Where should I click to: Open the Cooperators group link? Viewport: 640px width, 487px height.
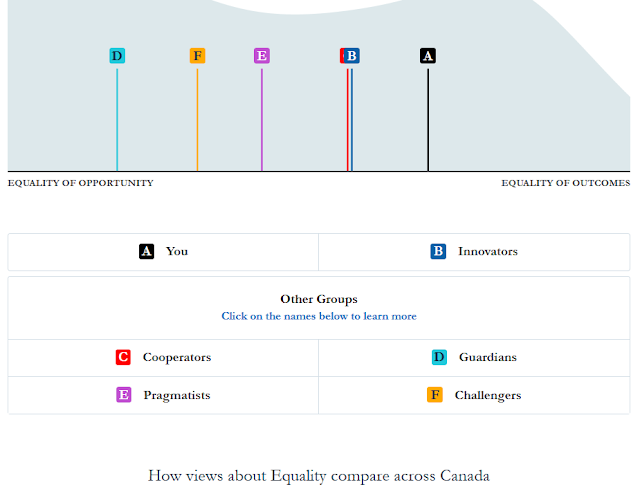click(177, 357)
